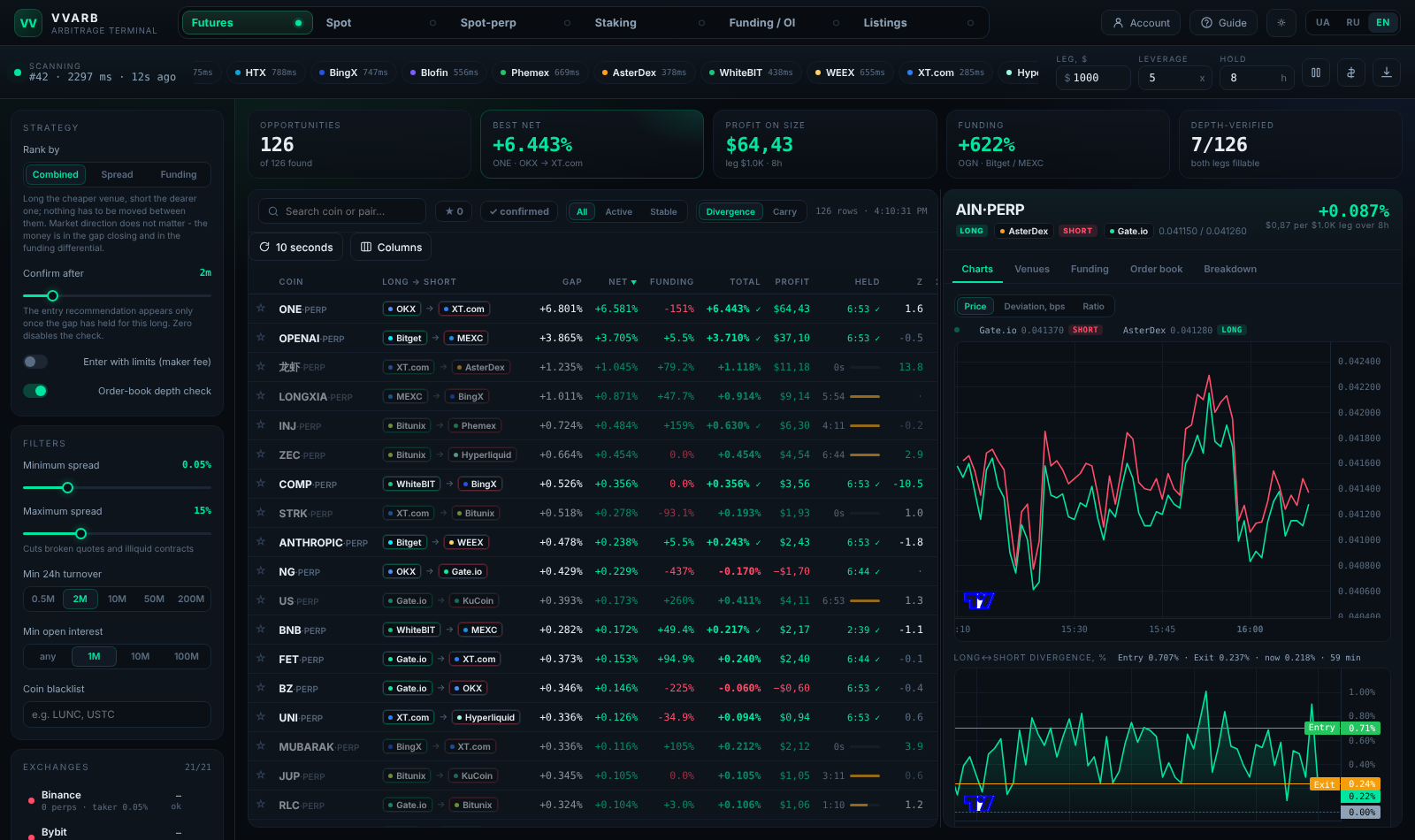Star the RLC PERP row
The width and height of the screenshot is (1415, 840).
(x=261, y=805)
